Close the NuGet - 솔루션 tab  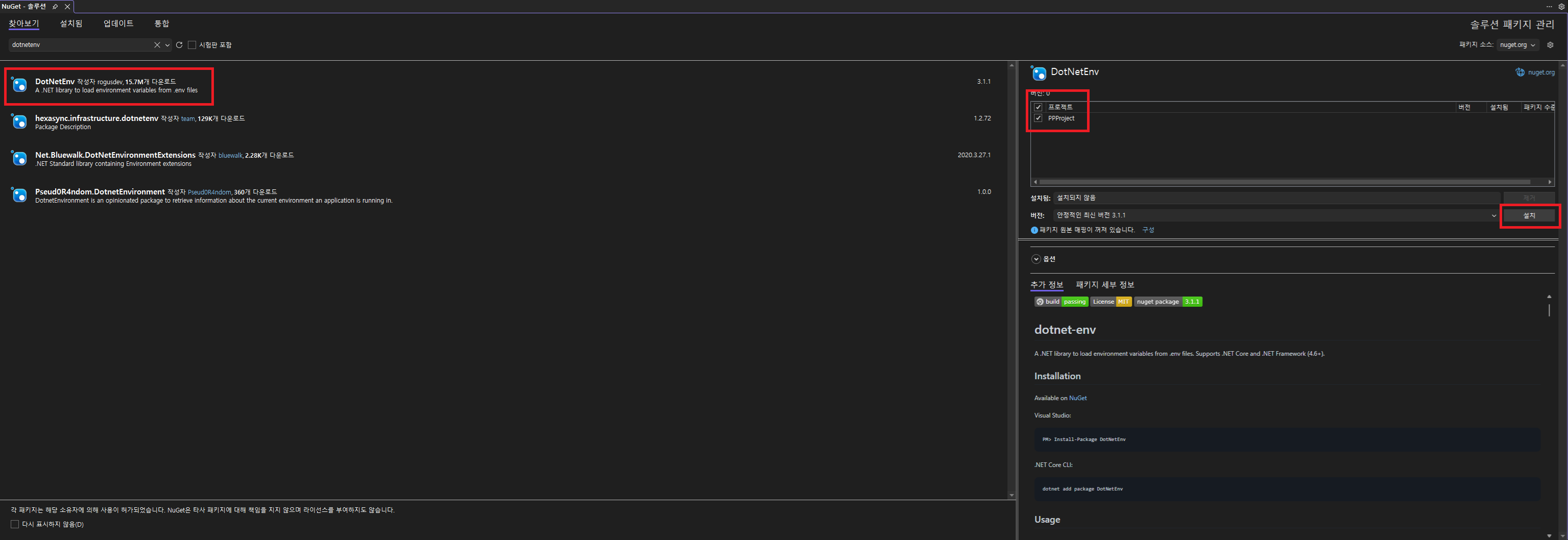[x=67, y=7]
